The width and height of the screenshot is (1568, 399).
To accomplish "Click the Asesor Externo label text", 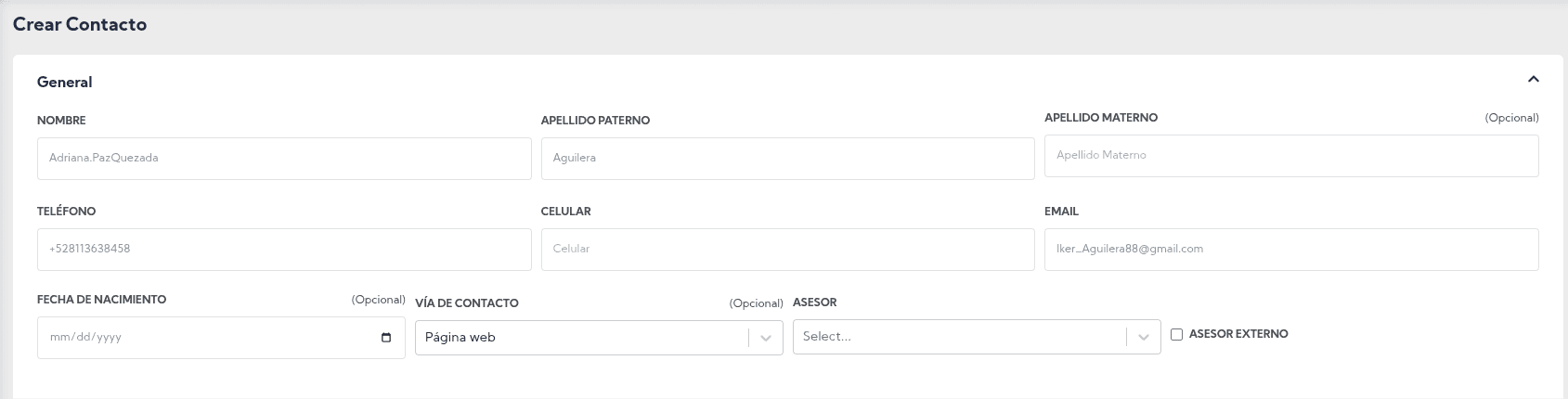I will pyautogui.click(x=1238, y=334).
